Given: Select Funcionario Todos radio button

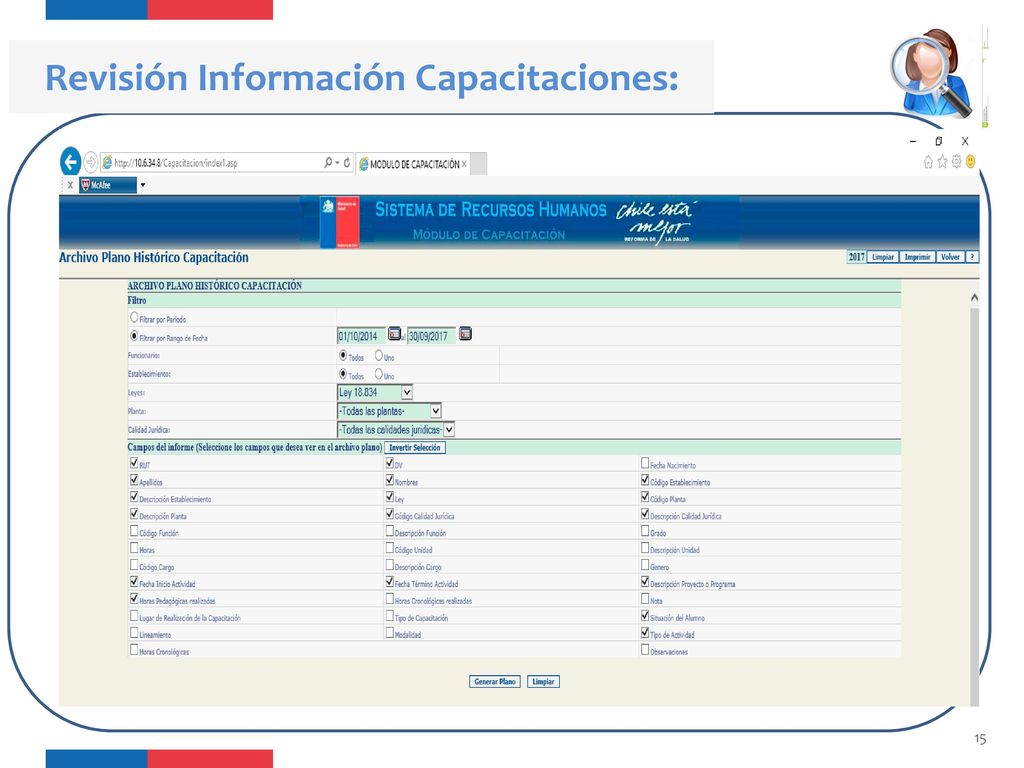Looking at the screenshot, I should tap(343, 355).
